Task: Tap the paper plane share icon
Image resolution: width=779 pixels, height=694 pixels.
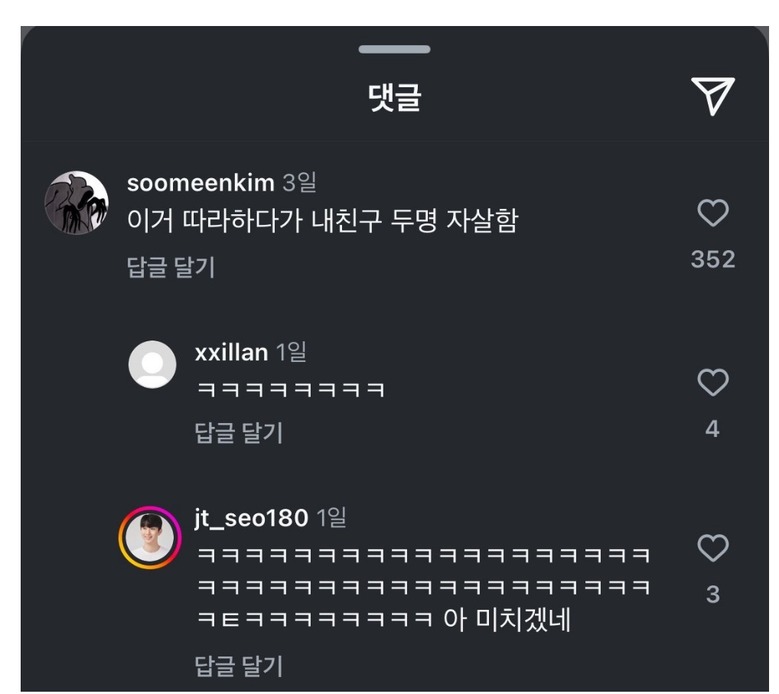Action: pyautogui.click(x=712, y=96)
